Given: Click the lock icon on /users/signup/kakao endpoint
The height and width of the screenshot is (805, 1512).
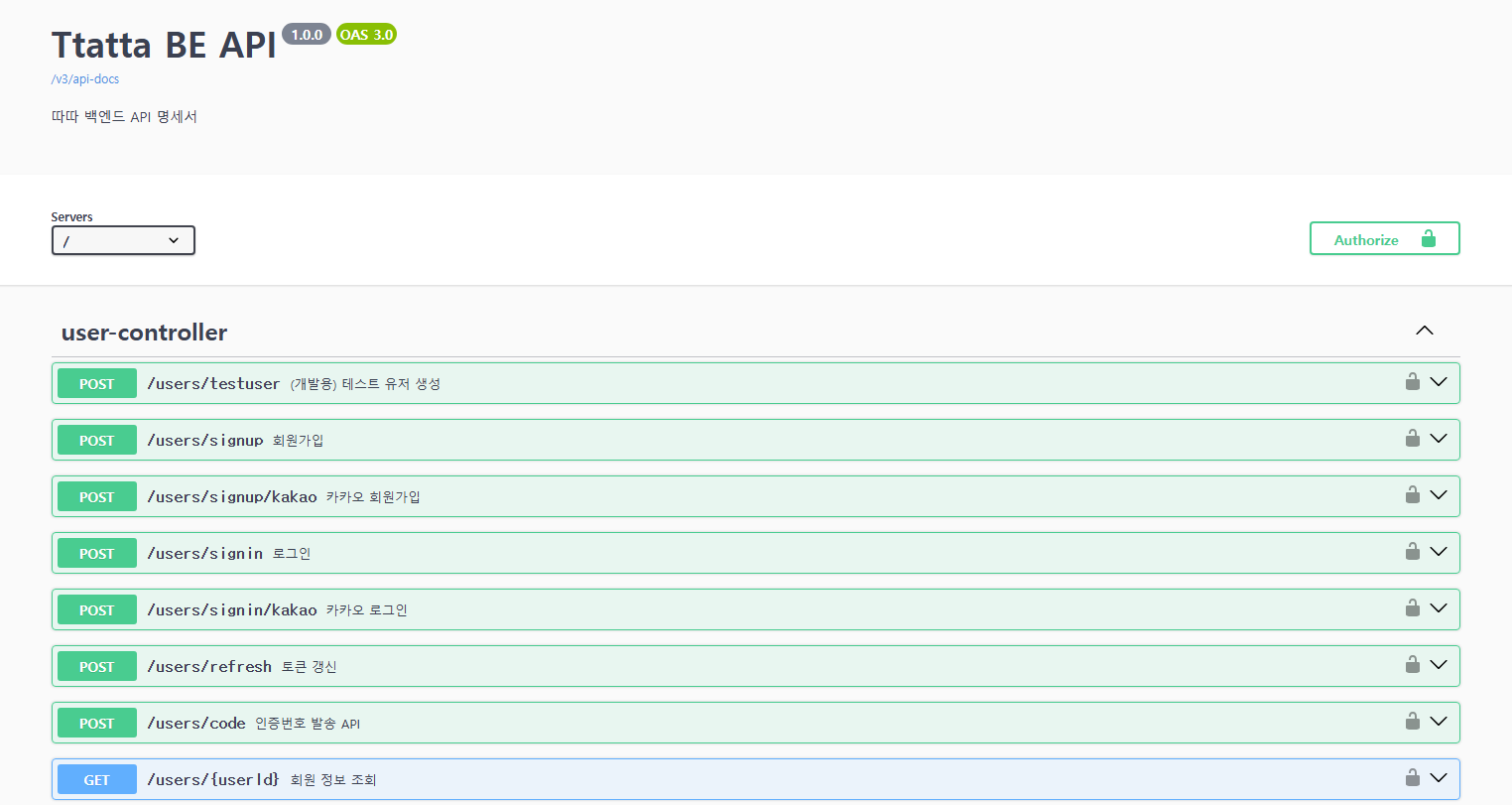Looking at the screenshot, I should 1412,495.
